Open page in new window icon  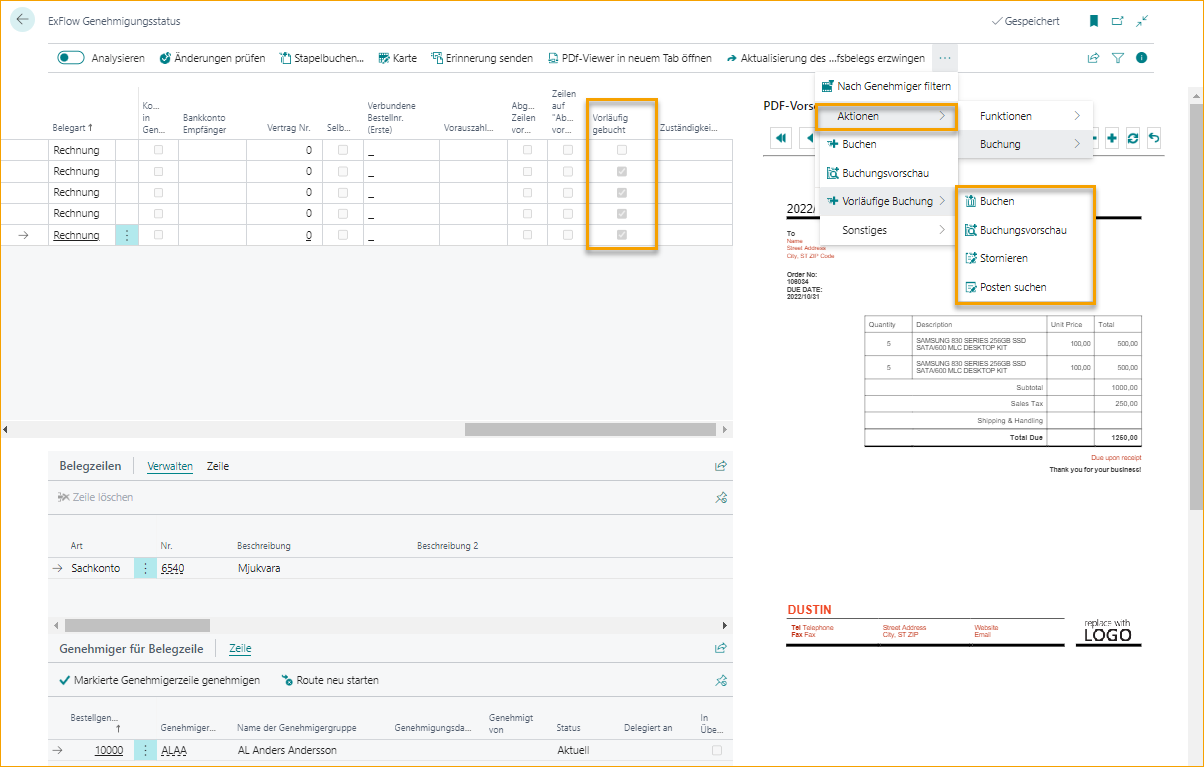click(x=1118, y=21)
